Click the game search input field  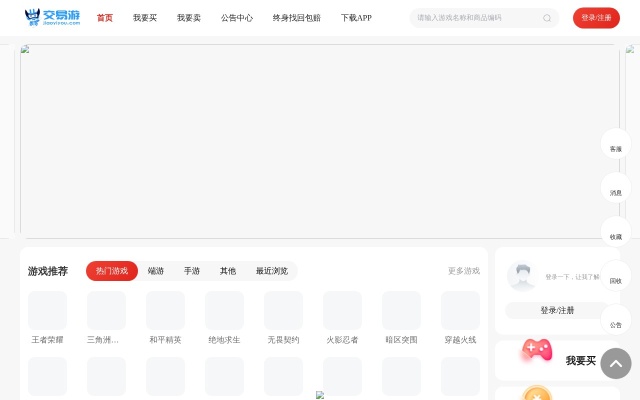tap(475, 18)
